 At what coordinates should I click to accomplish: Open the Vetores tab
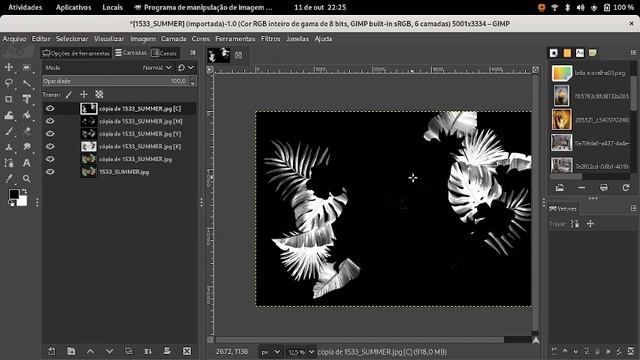point(563,209)
